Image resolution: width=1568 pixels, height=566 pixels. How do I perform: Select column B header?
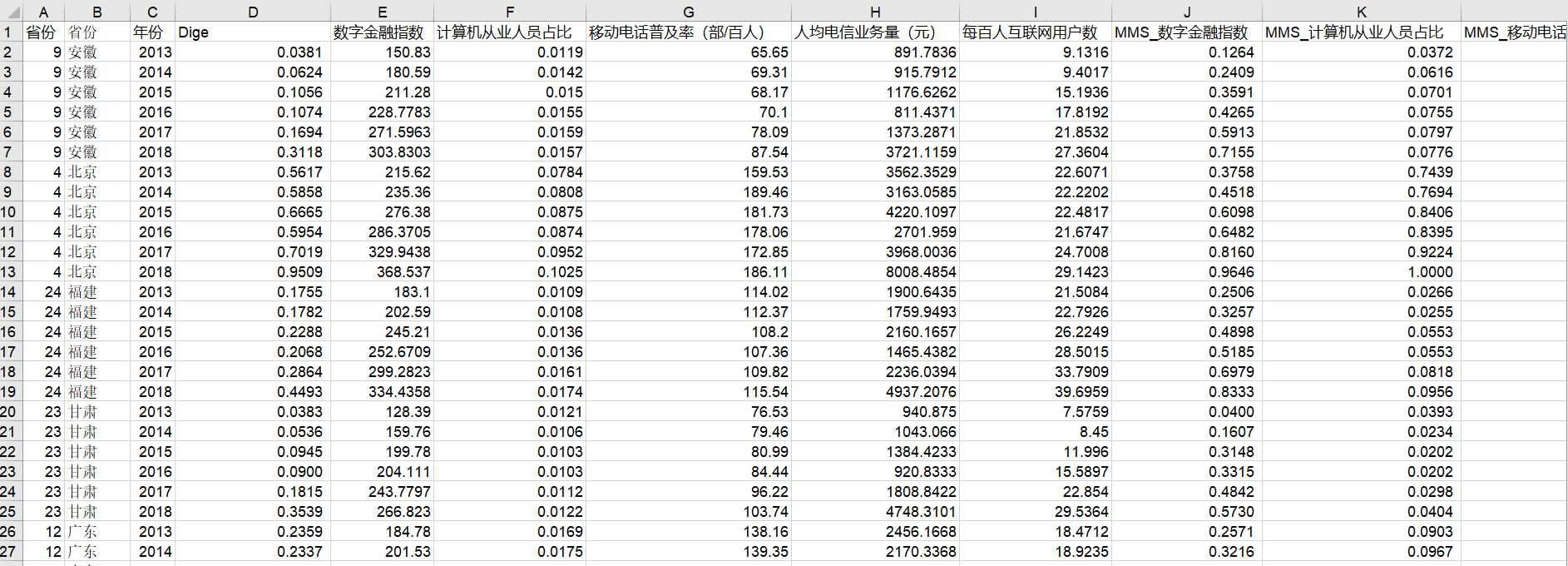(x=97, y=12)
